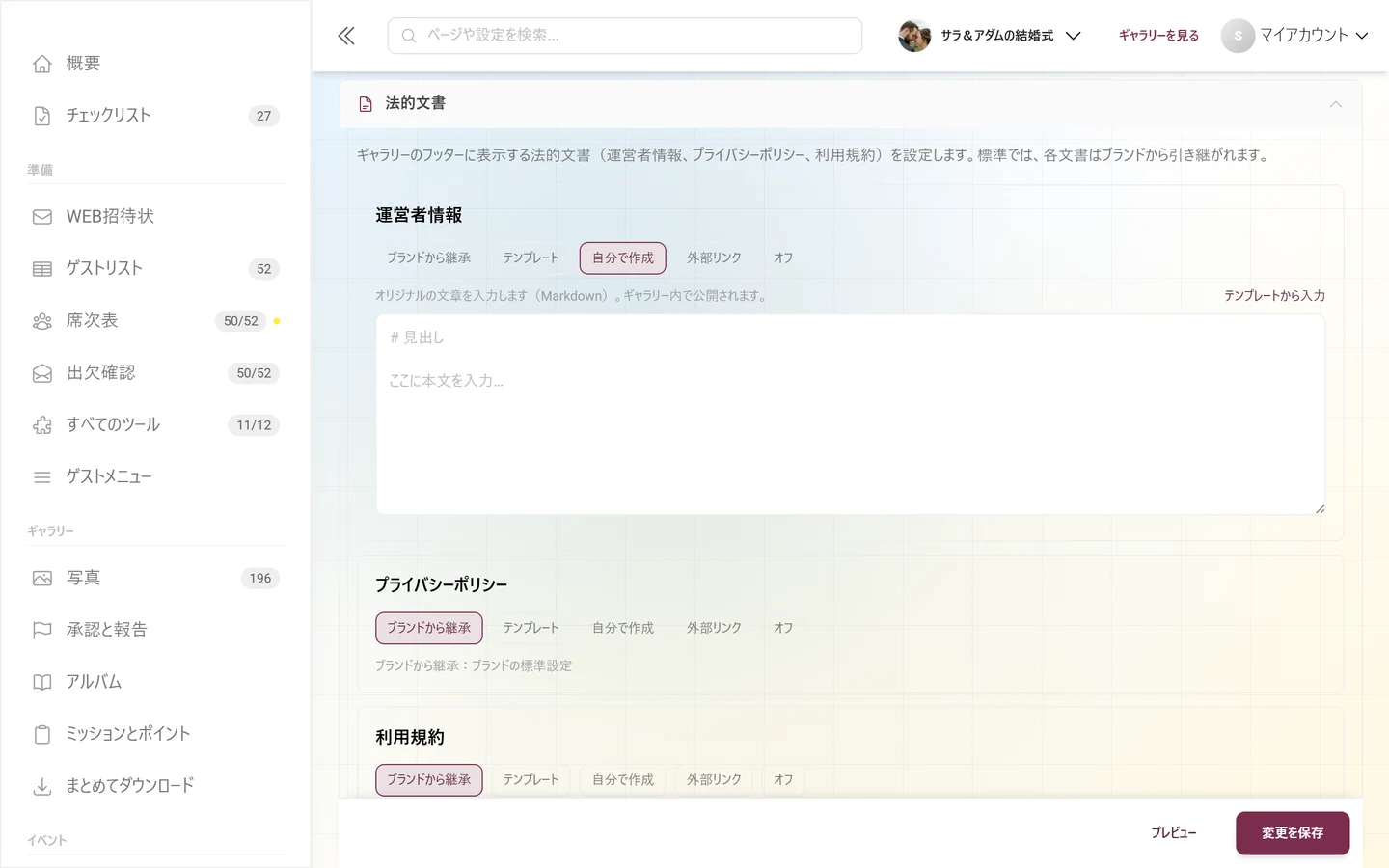Viewport: 1389px width, 868px height.
Task: Select オフ under 運営者情報
Action: [x=783, y=258]
